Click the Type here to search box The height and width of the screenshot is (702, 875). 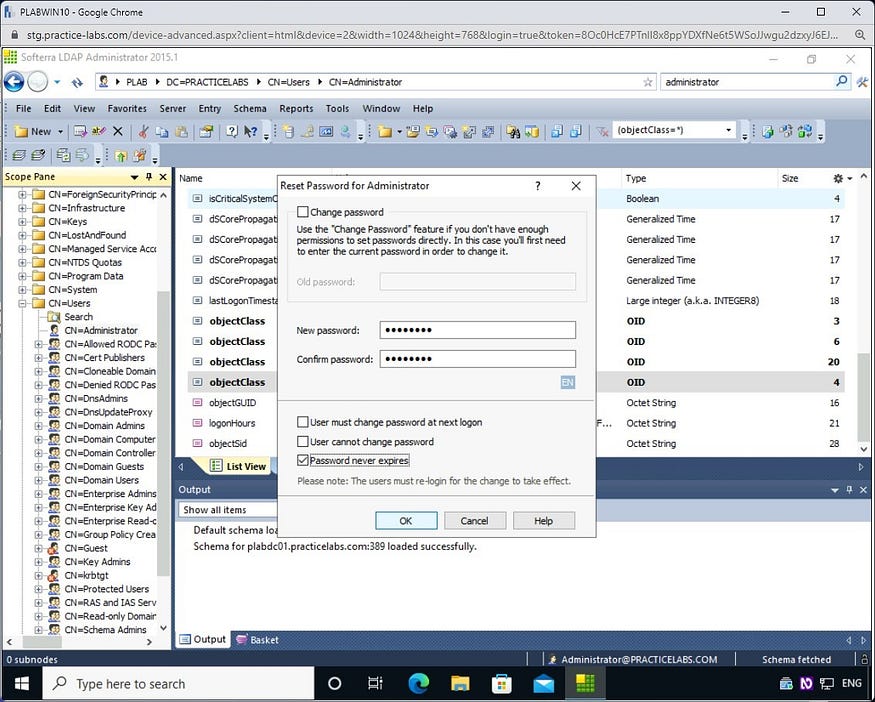pos(179,683)
